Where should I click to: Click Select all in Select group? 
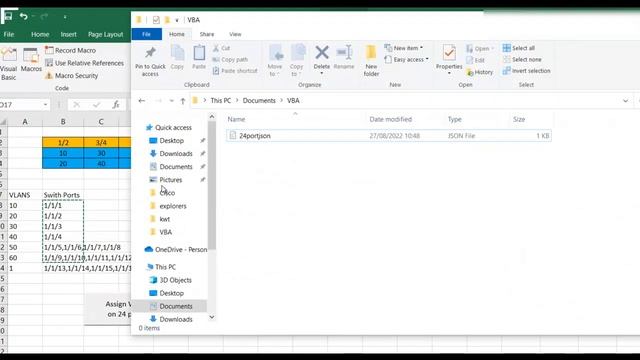(x=518, y=48)
